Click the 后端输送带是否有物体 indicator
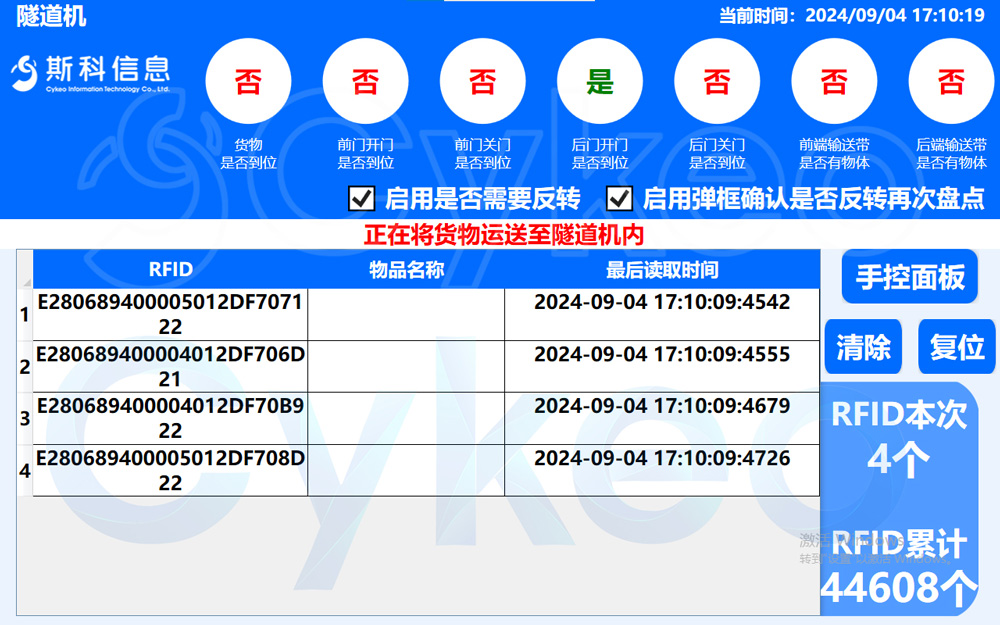This screenshot has height=625, width=1000. coord(951,80)
